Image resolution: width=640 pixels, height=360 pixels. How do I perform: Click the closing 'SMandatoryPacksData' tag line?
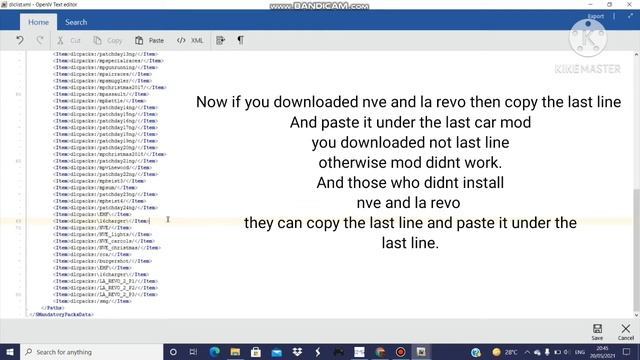click(x=62, y=314)
